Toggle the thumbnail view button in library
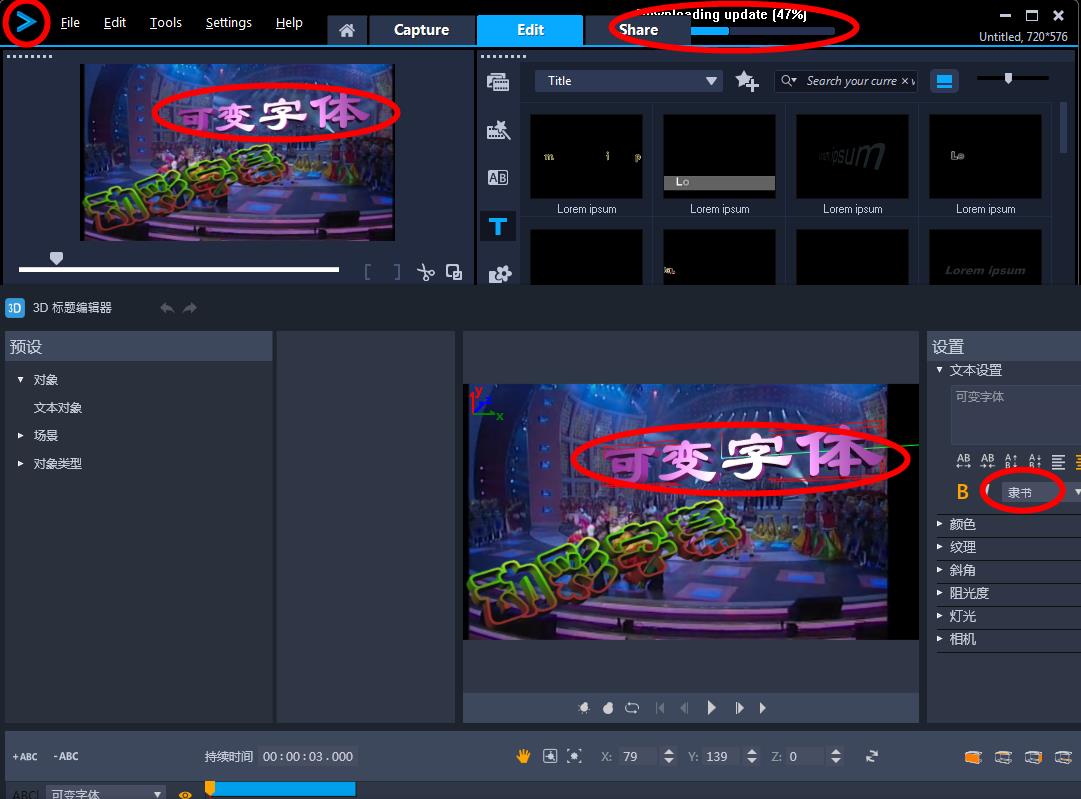Image resolution: width=1081 pixels, height=799 pixels. (x=944, y=81)
